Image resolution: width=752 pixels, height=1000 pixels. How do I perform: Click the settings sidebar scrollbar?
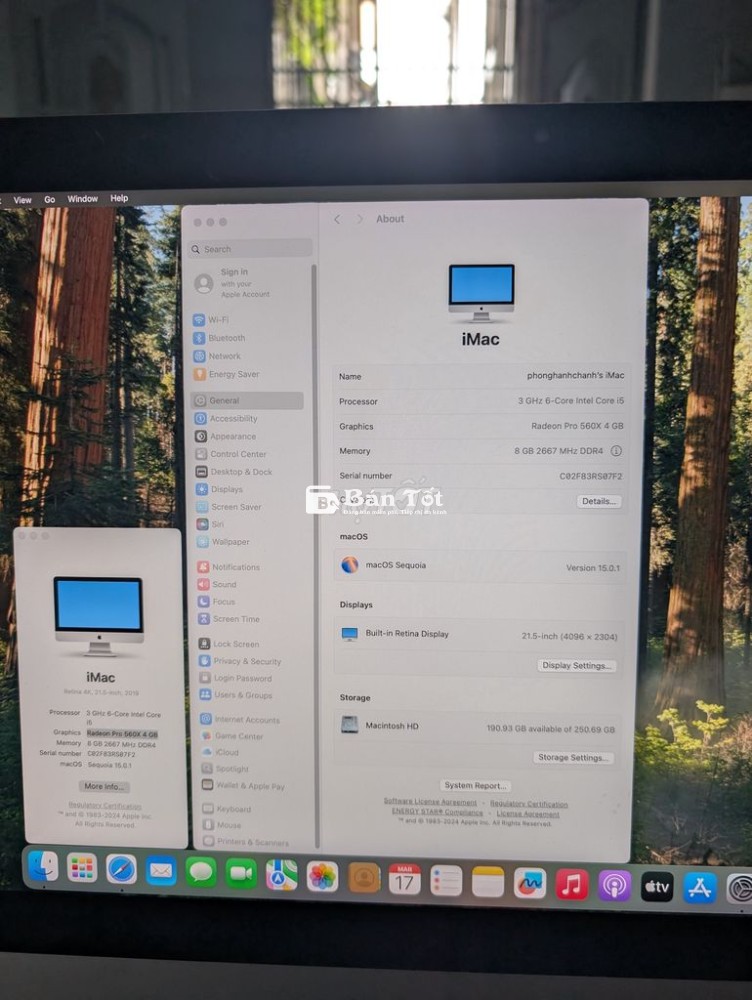314,555
